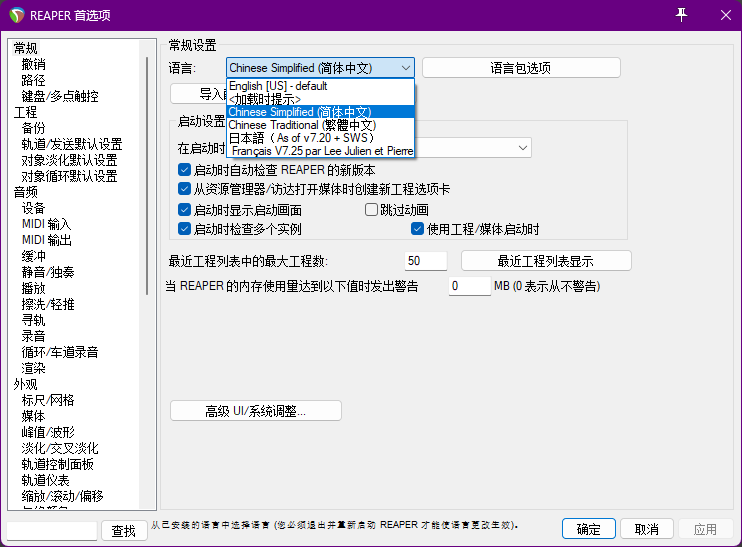Open 轨道仪表 page
Image resolution: width=742 pixels, height=547 pixels.
click(45, 480)
